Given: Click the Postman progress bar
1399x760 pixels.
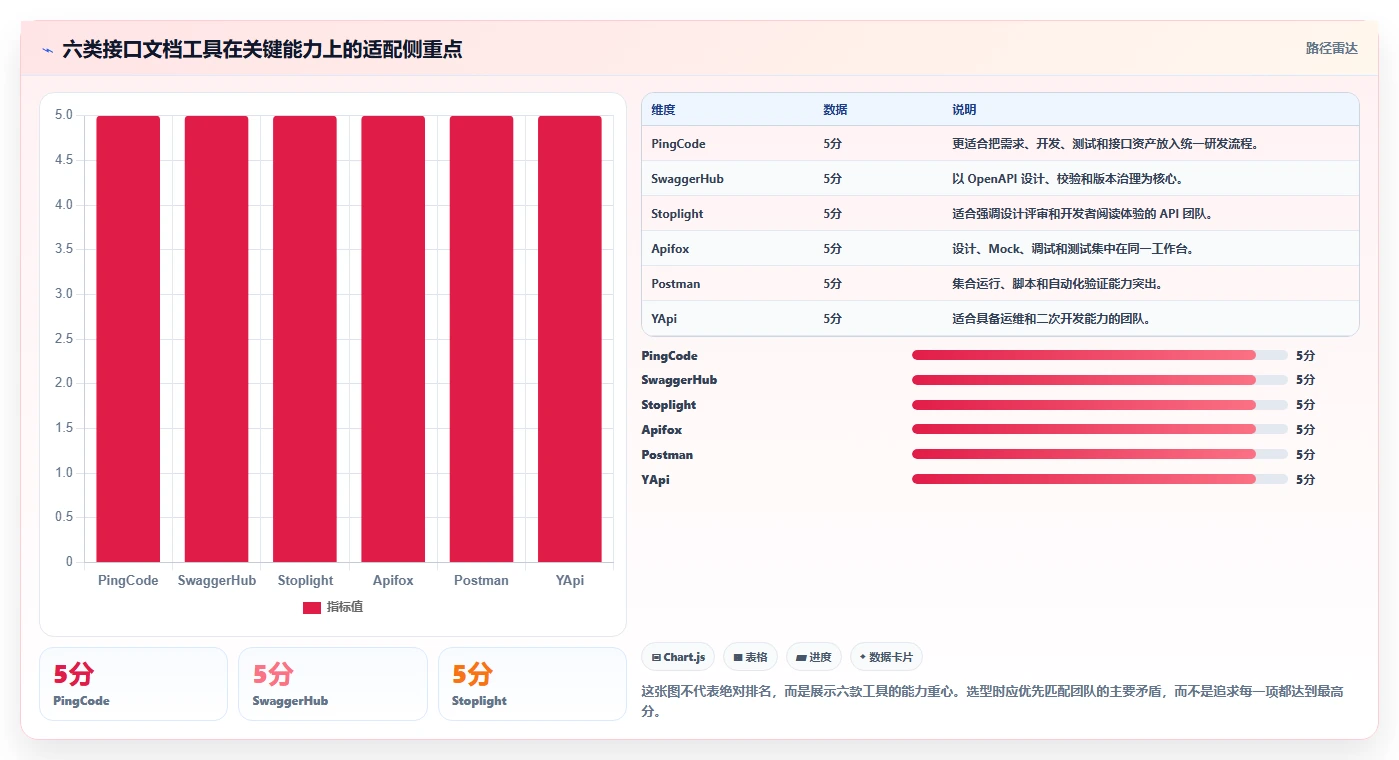Looking at the screenshot, I should tap(1099, 454).
